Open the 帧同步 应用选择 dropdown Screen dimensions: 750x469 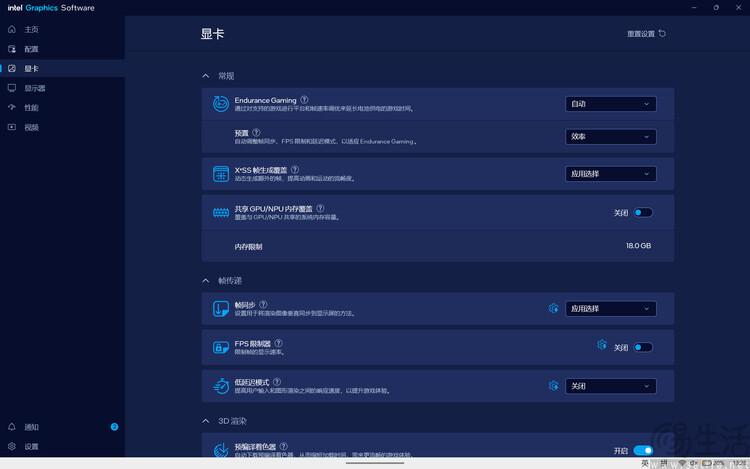click(x=611, y=309)
